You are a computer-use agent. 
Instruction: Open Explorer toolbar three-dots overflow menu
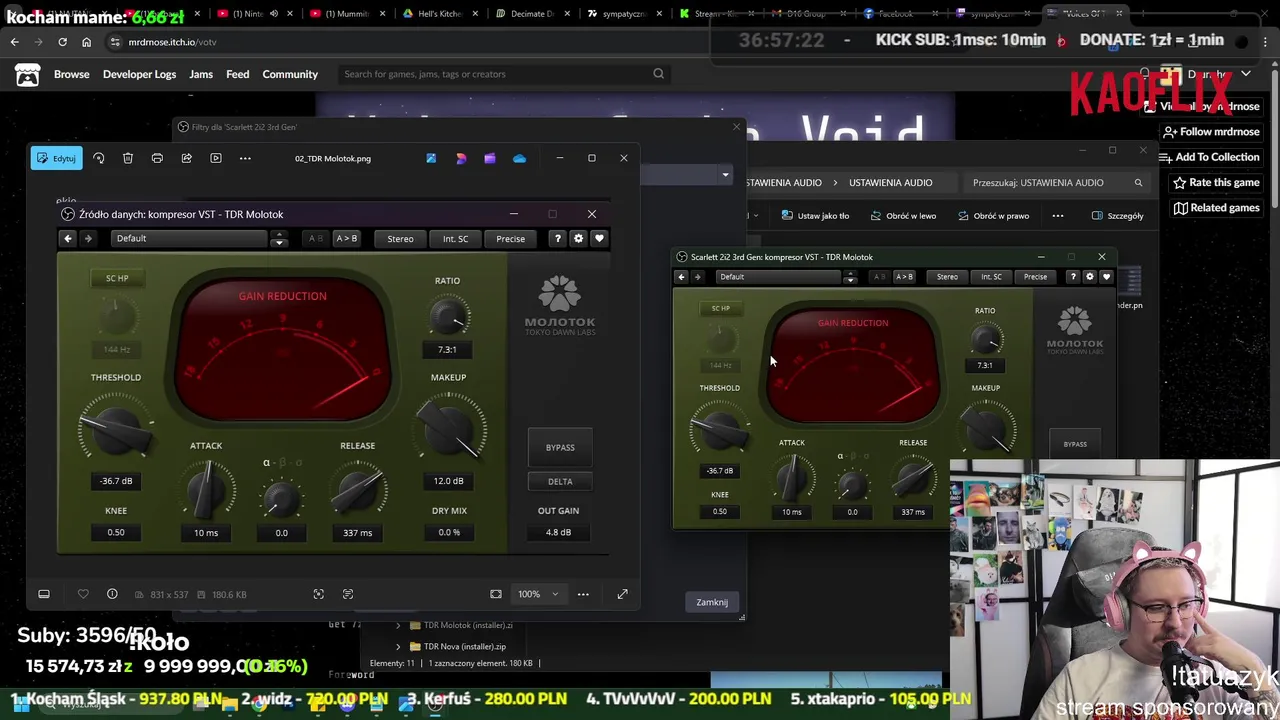click(1058, 216)
